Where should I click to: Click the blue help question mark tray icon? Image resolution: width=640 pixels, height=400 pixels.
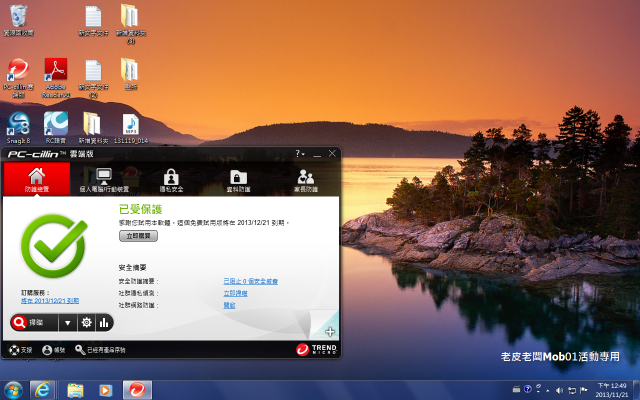tap(527, 389)
